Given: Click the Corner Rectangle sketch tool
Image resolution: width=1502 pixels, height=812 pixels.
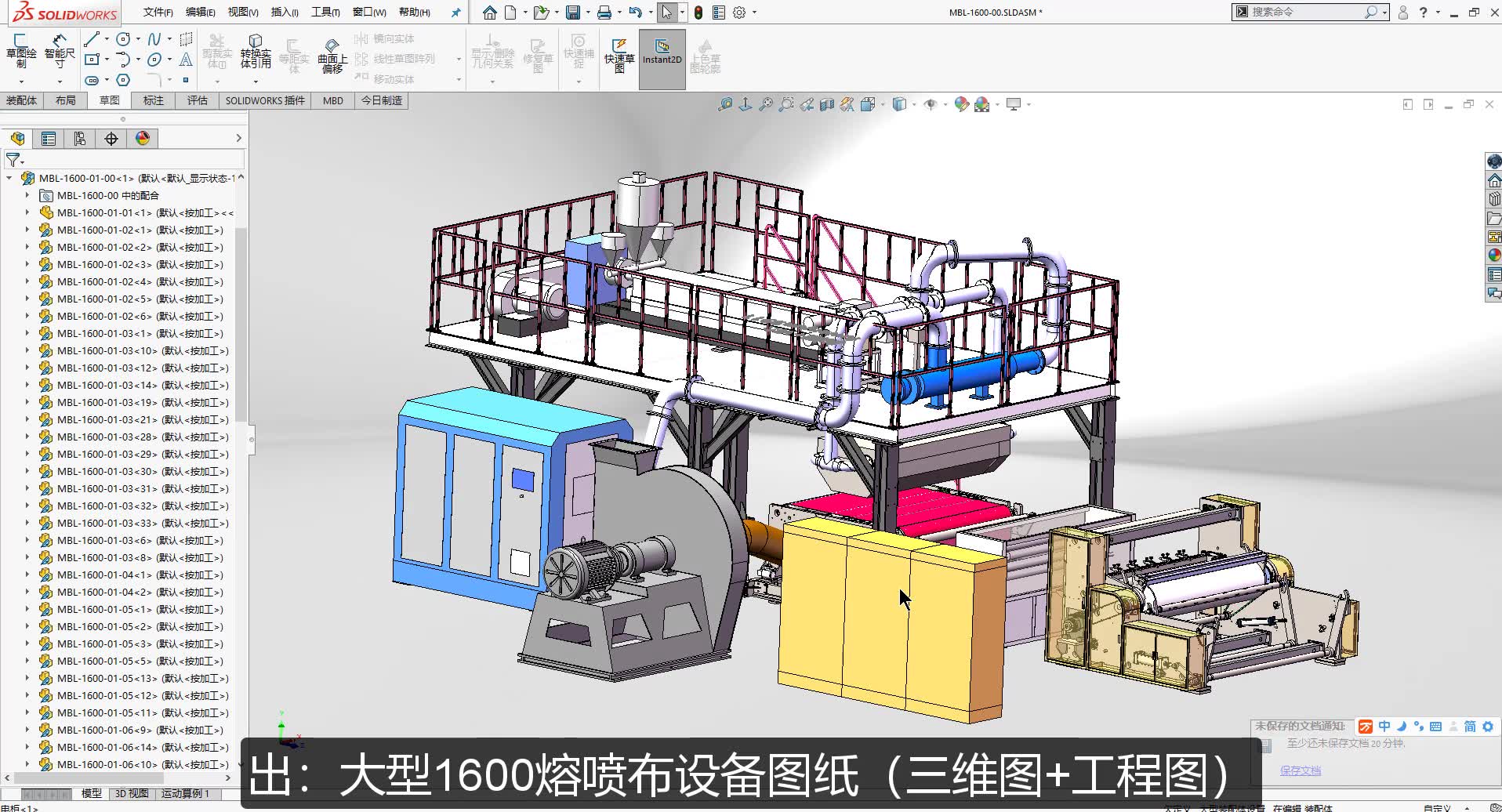Looking at the screenshot, I should [93, 60].
